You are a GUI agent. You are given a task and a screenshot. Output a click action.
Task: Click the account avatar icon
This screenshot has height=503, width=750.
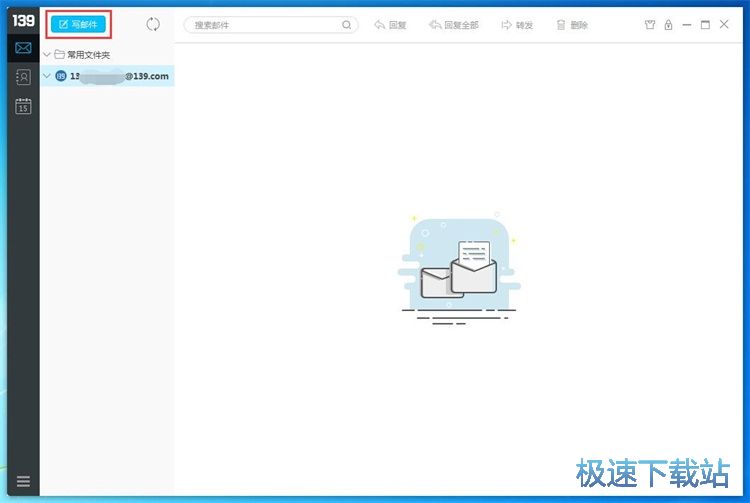point(61,76)
